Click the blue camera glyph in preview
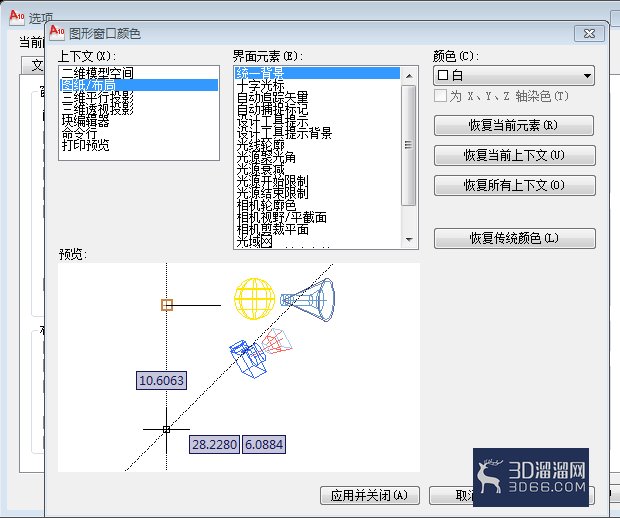This screenshot has width=620, height=518. click(x=248, y=358)
